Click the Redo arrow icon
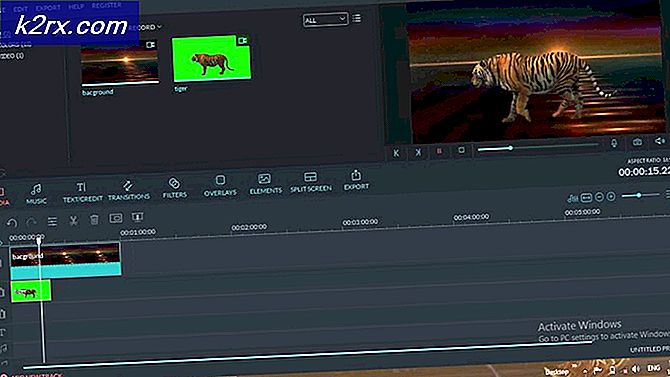Screen dimensions: 670x377 (x=31, y=222)
